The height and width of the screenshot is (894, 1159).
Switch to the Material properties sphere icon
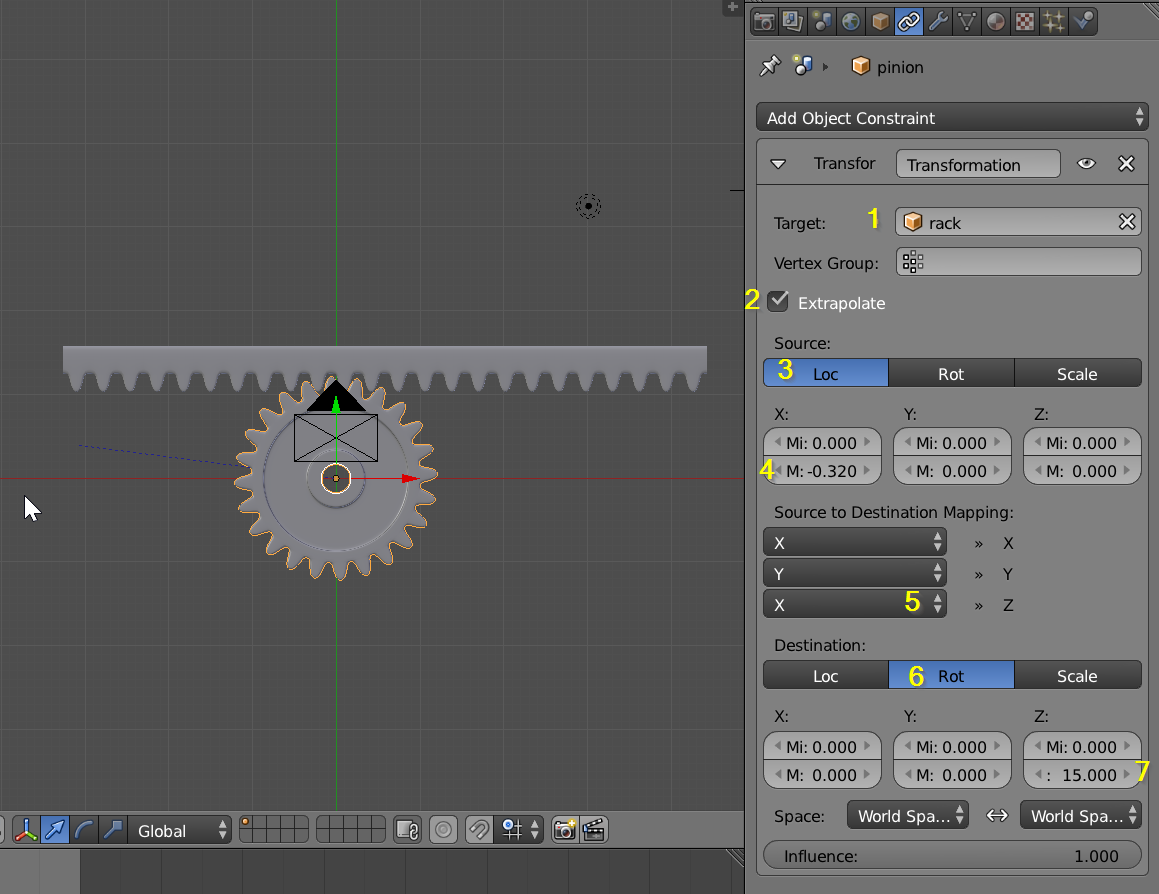click(995, 21)
